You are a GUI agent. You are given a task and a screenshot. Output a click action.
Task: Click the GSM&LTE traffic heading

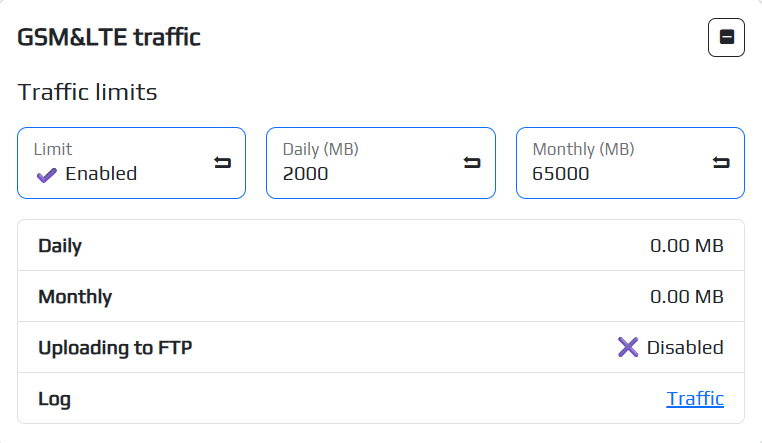pos(109,38)
